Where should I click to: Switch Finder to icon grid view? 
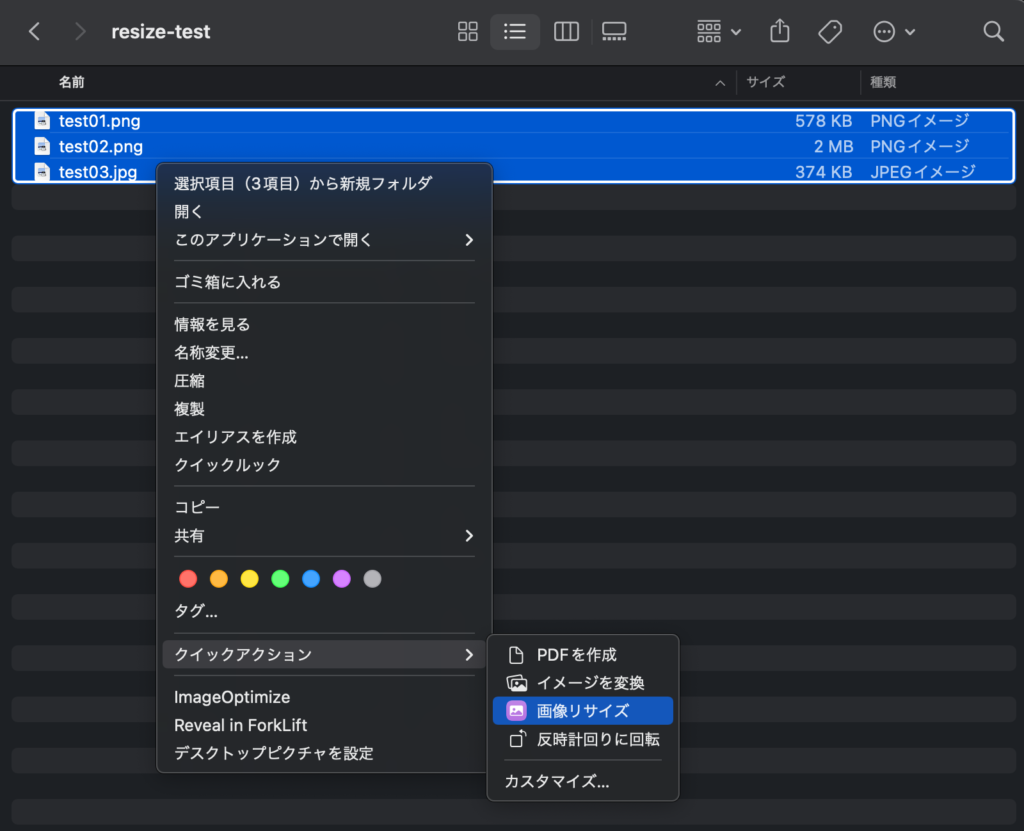tap(467, 32)
